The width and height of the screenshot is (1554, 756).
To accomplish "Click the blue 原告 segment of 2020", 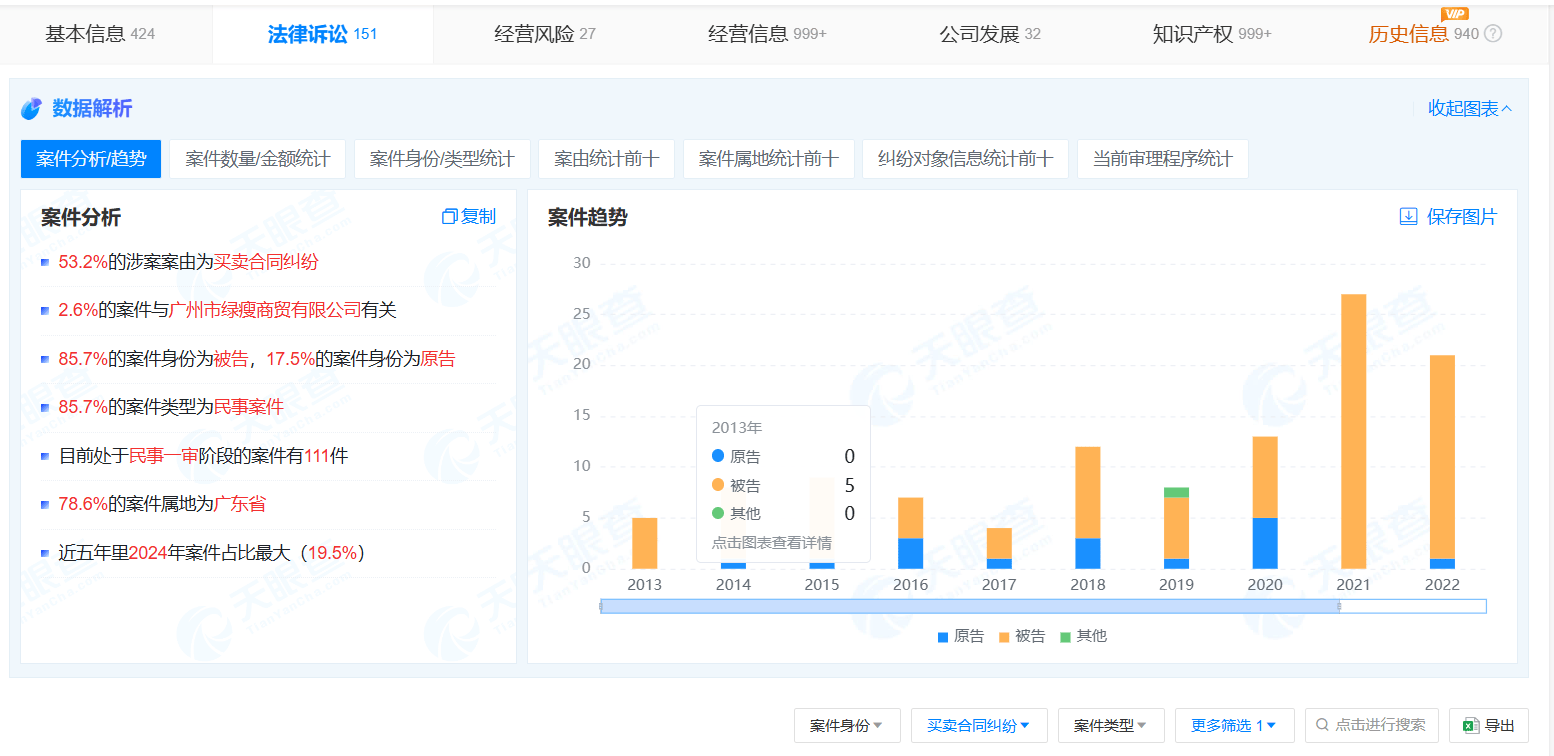I will pos(1265,543).
